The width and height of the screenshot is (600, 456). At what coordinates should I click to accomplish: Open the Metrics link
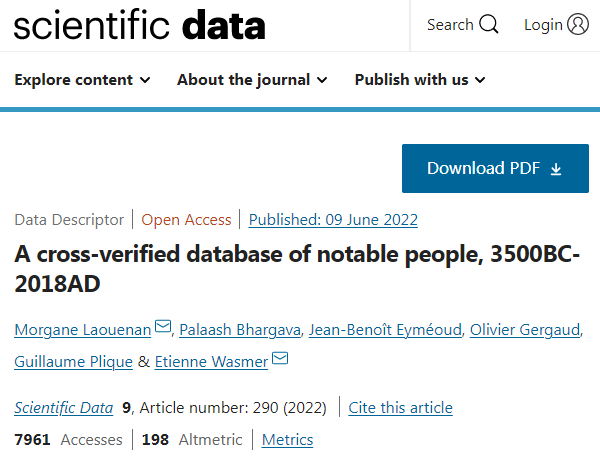tap(287, 439)
